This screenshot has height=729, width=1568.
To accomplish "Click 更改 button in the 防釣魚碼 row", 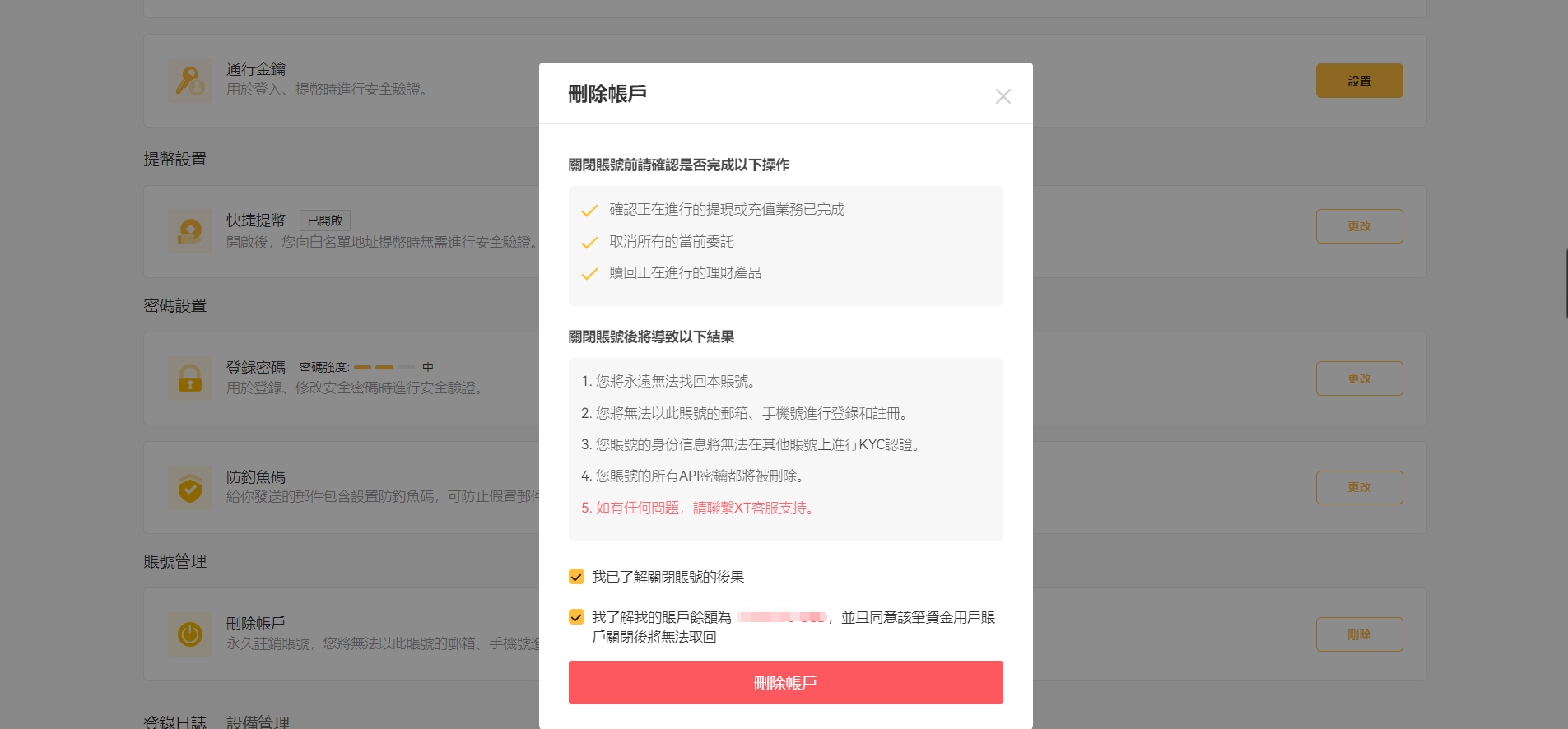I will 1359,487.
